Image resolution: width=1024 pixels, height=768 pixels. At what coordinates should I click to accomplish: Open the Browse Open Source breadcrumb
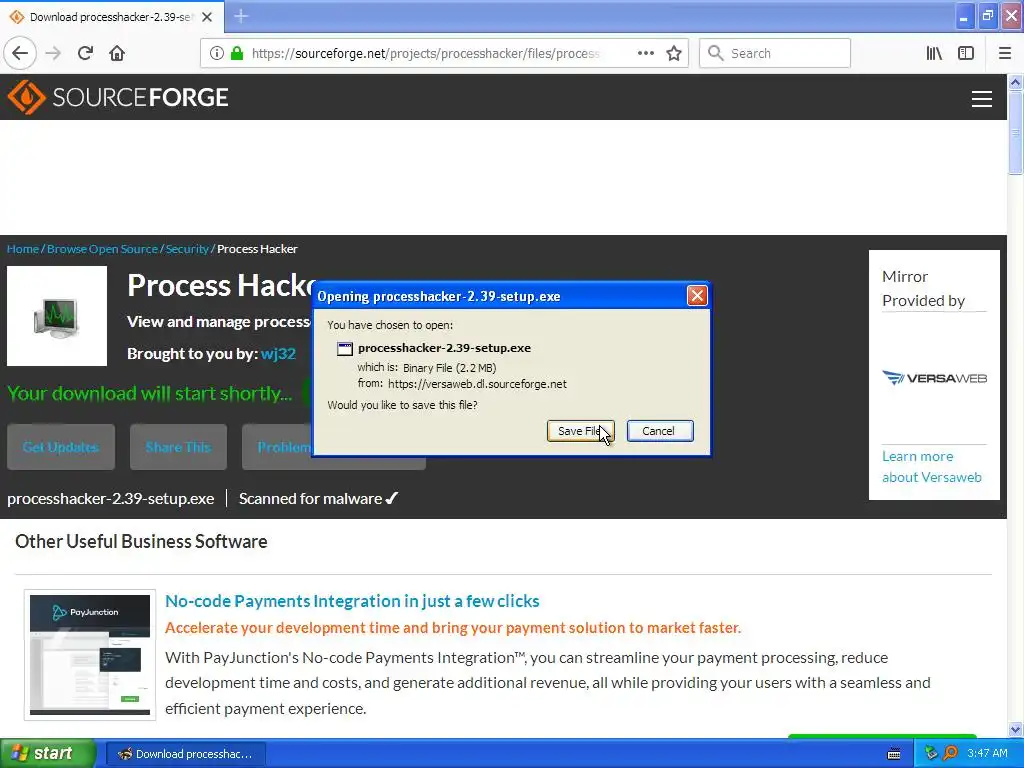(x=103, y=249)
